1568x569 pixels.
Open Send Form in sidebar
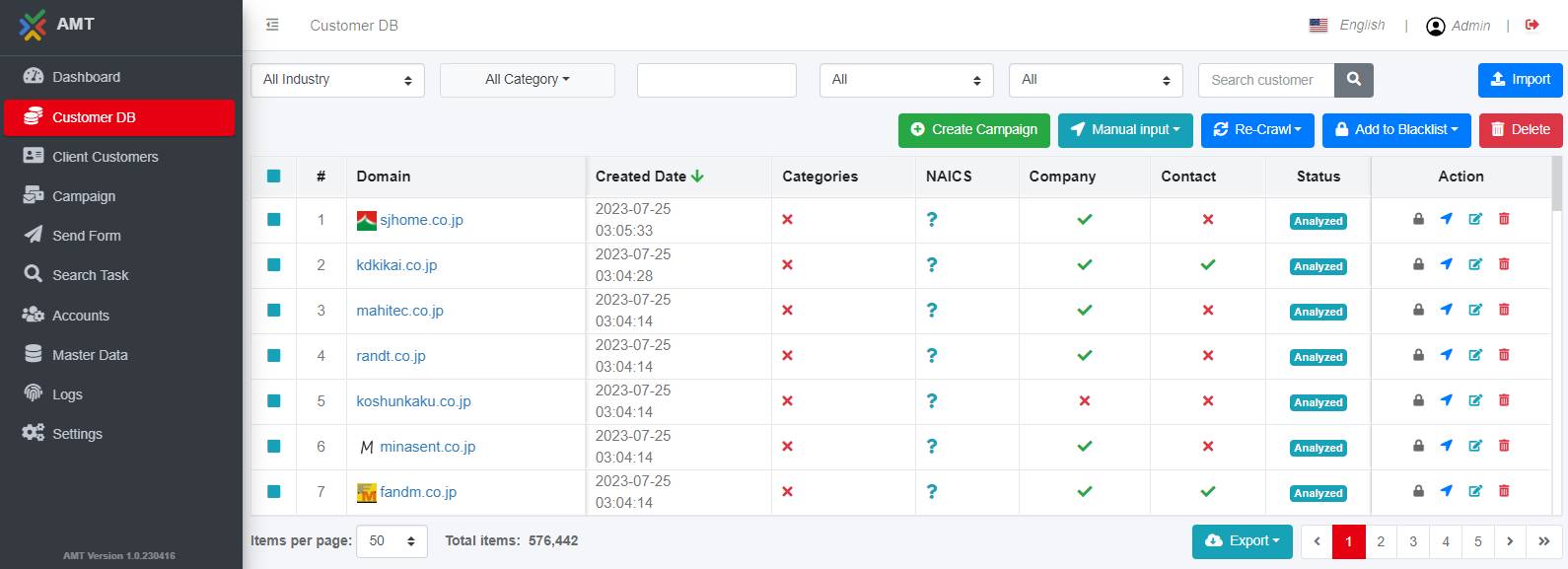(x=119, y=236)
